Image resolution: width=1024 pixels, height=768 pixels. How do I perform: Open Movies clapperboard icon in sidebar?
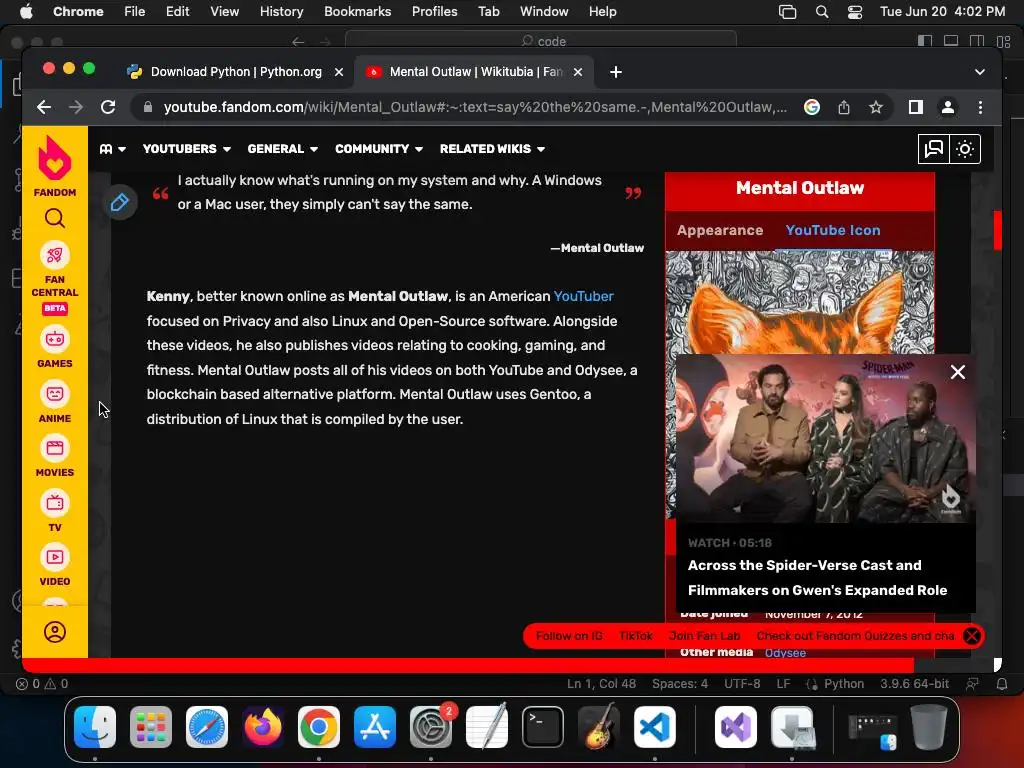click(55, 449)
